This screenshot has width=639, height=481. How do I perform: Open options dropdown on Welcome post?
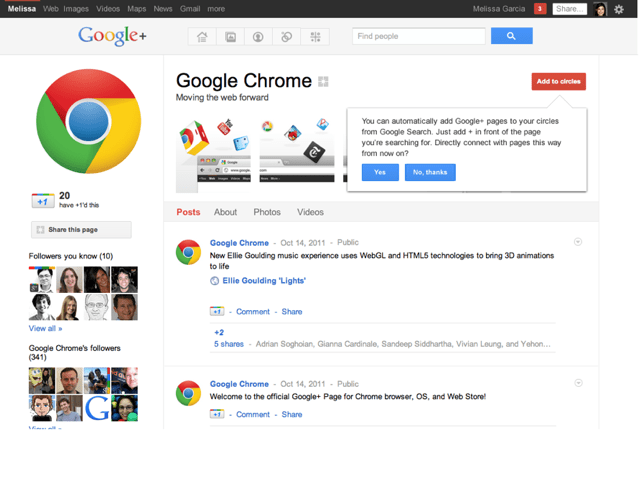pyautogui.click(x=578, y=383)
